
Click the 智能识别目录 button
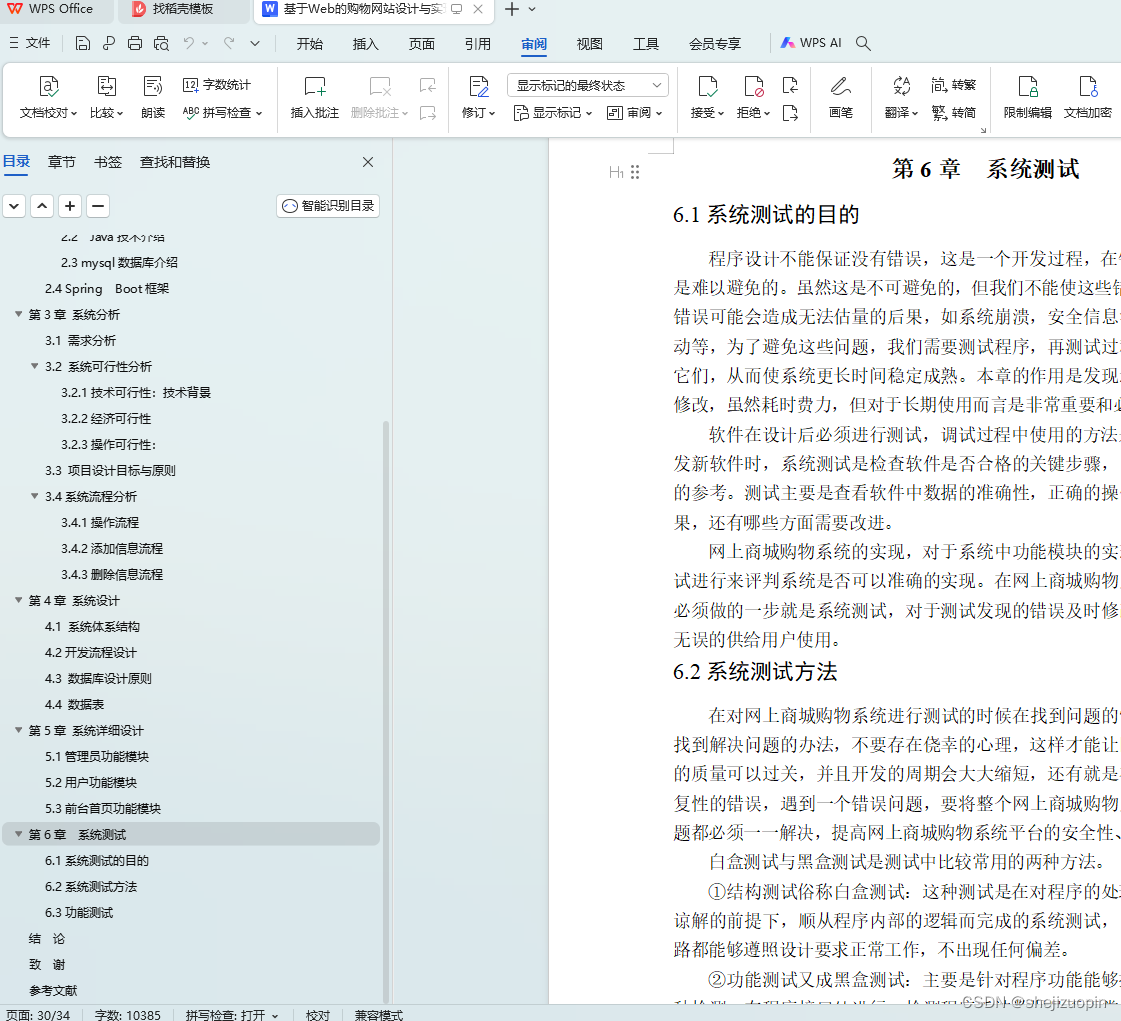(x=327, y=205)
